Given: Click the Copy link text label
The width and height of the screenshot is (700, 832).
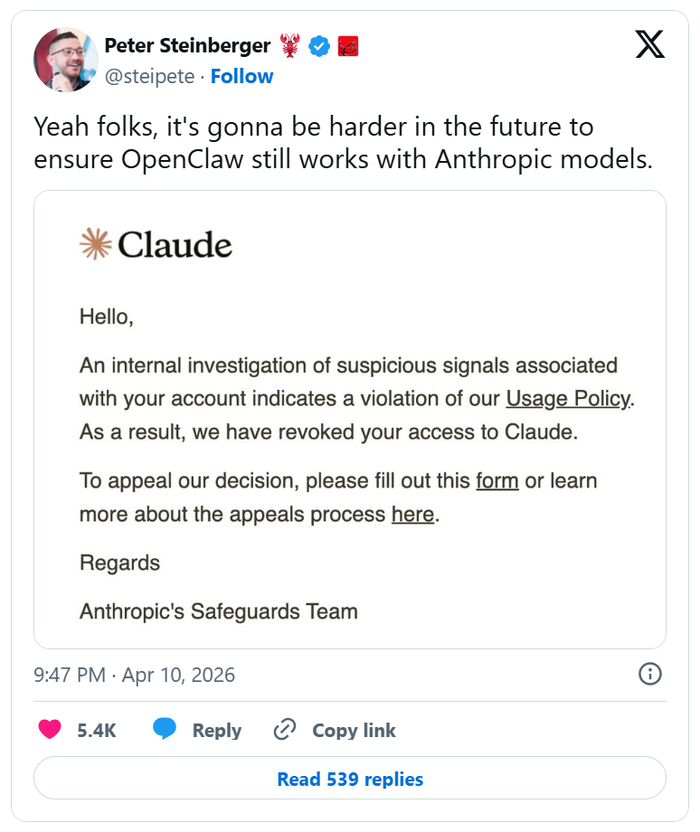Looking at the screenshot, I should click(x=354, y=730).
